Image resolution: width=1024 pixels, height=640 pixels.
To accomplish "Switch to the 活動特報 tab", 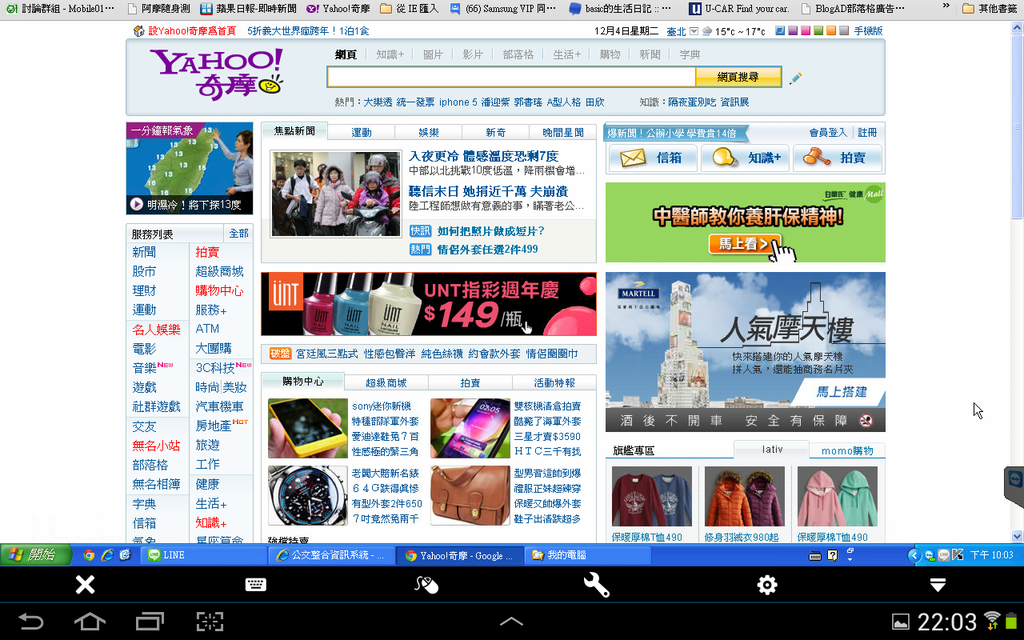I will [554, 383].
